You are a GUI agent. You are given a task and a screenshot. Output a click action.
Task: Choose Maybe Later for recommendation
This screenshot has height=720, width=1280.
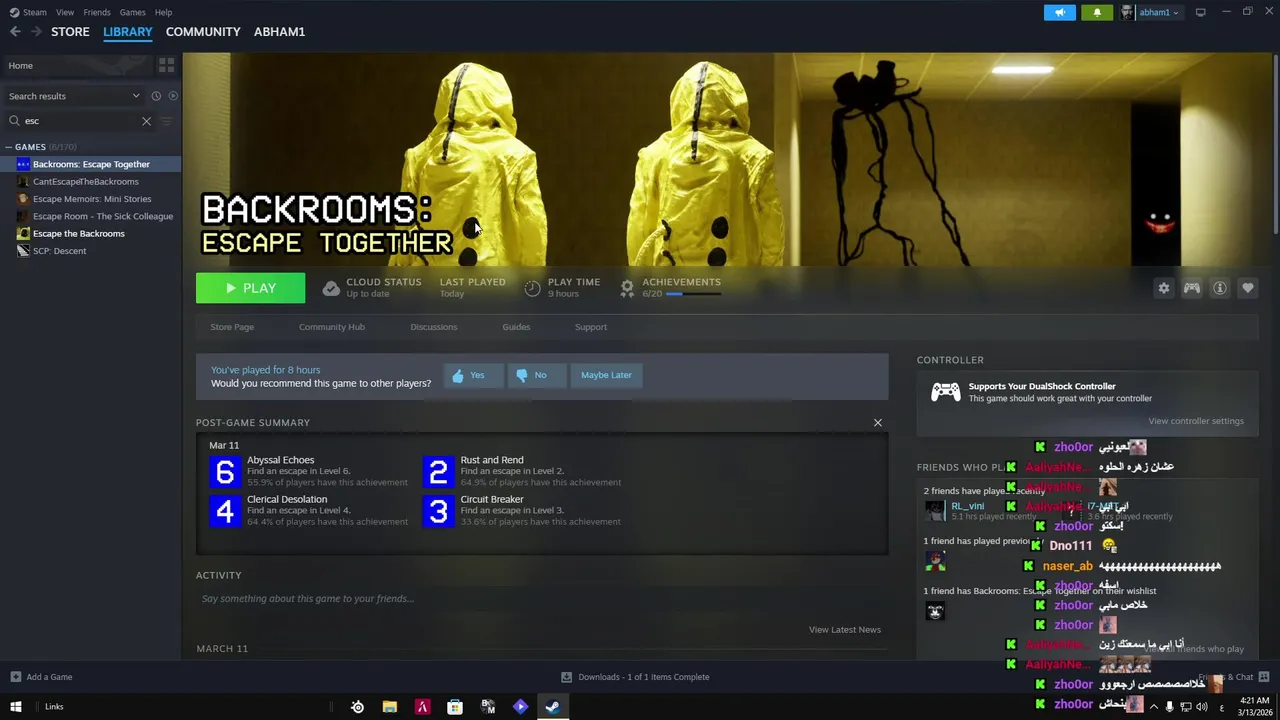606,375
